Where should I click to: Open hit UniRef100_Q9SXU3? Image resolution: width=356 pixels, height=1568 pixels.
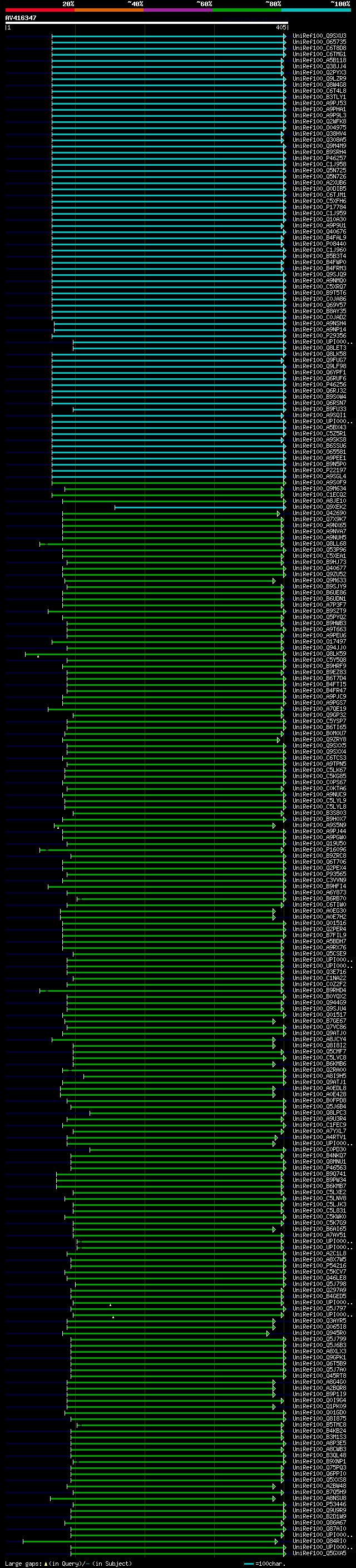[x=319, y=36]
